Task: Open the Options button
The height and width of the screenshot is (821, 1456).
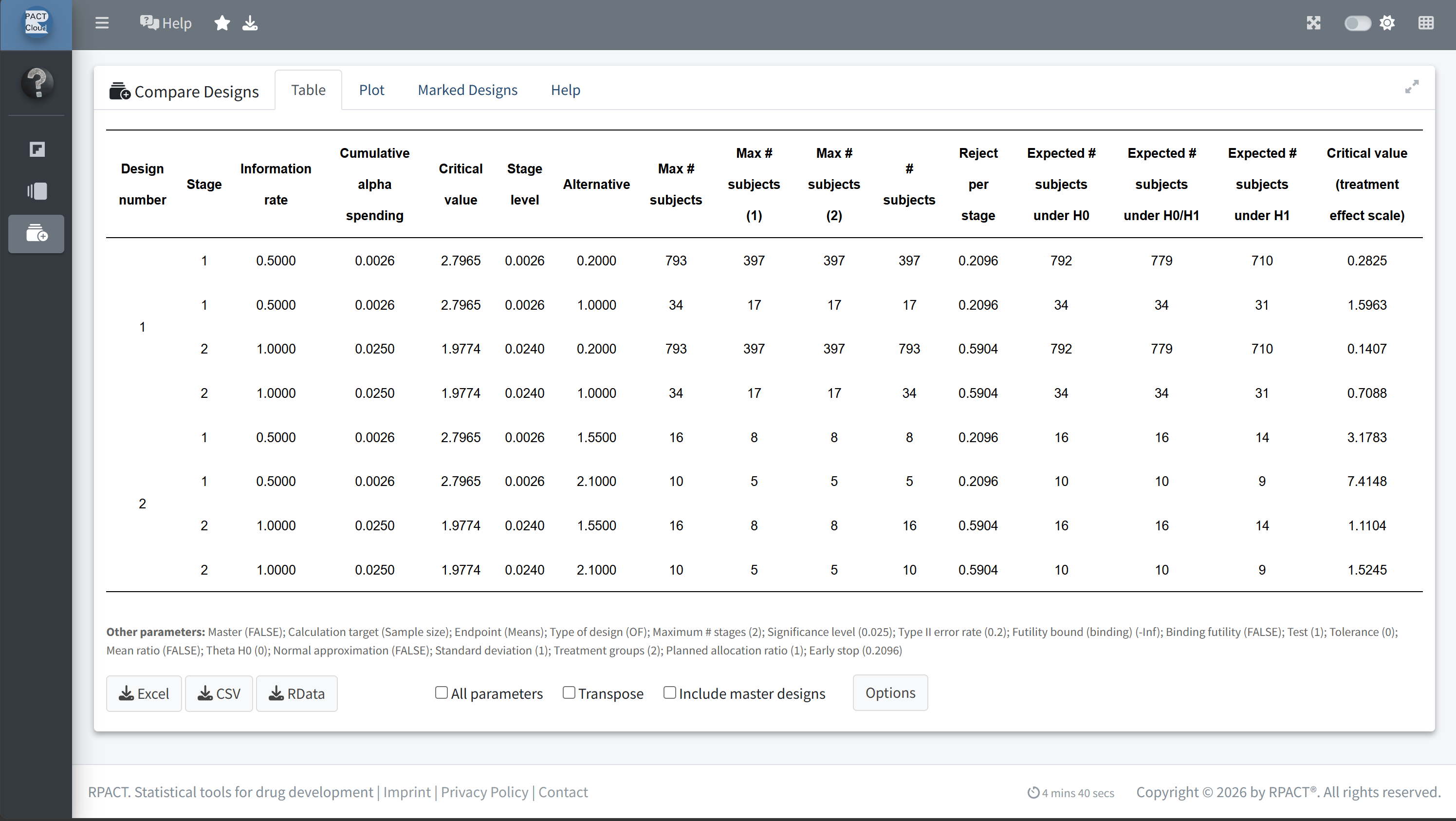Action: [x=890, y=692]
